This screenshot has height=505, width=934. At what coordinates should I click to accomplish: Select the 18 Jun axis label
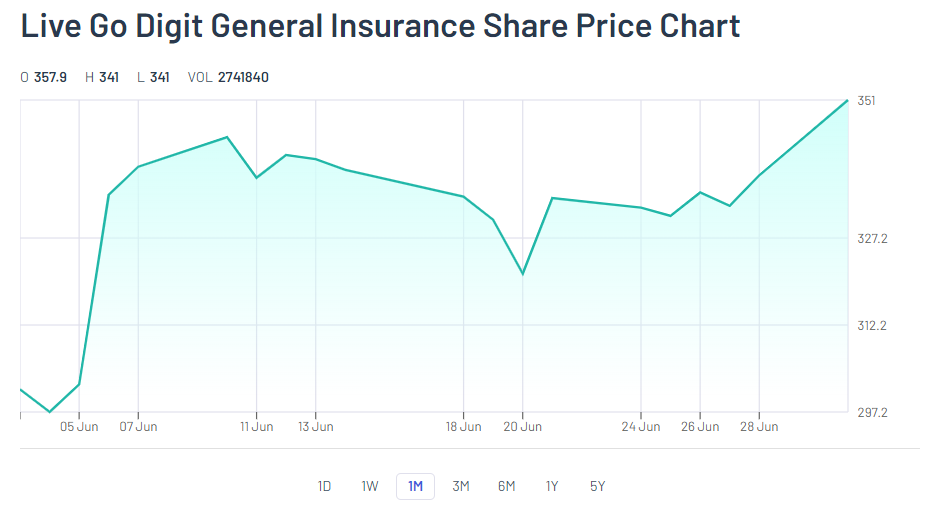click(463, 427)
